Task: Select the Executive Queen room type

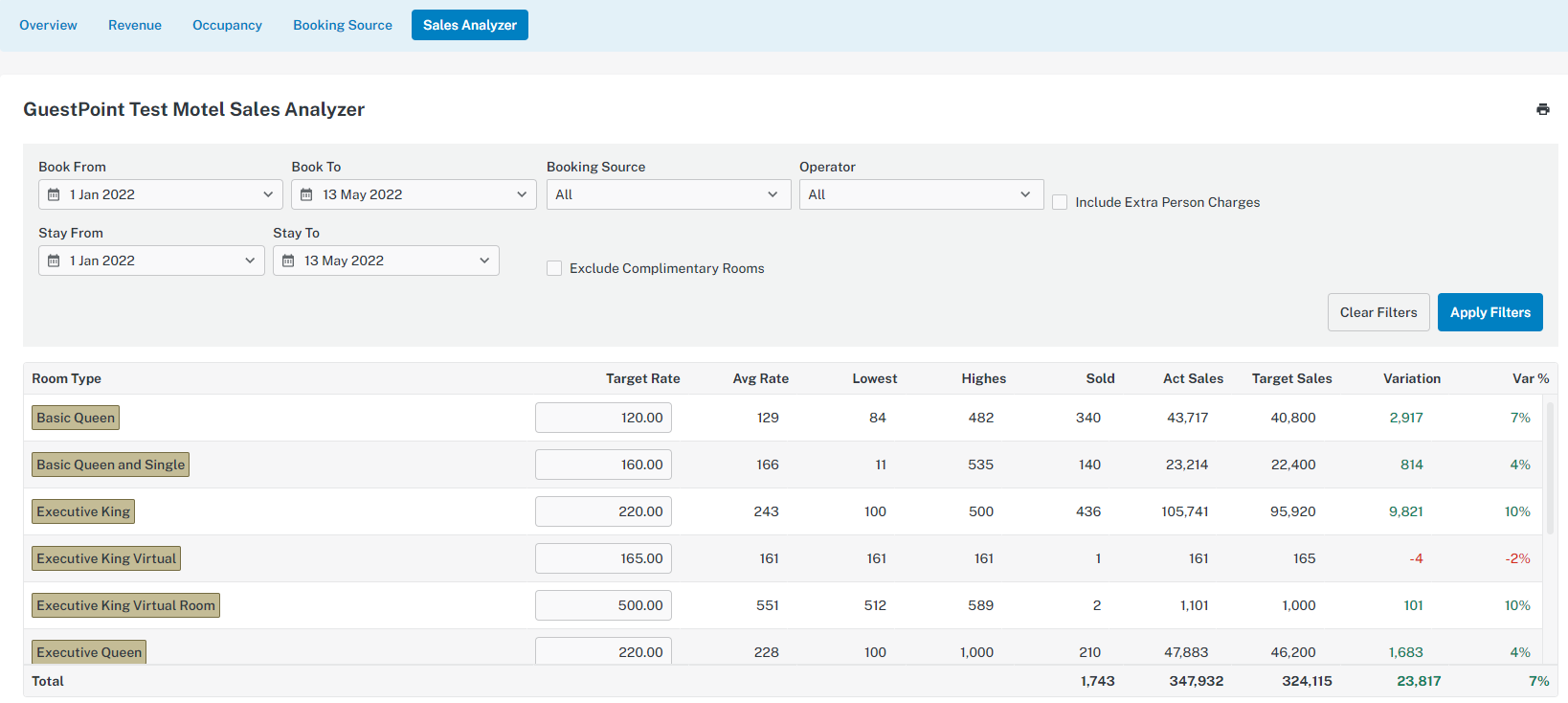Action: 89,651
